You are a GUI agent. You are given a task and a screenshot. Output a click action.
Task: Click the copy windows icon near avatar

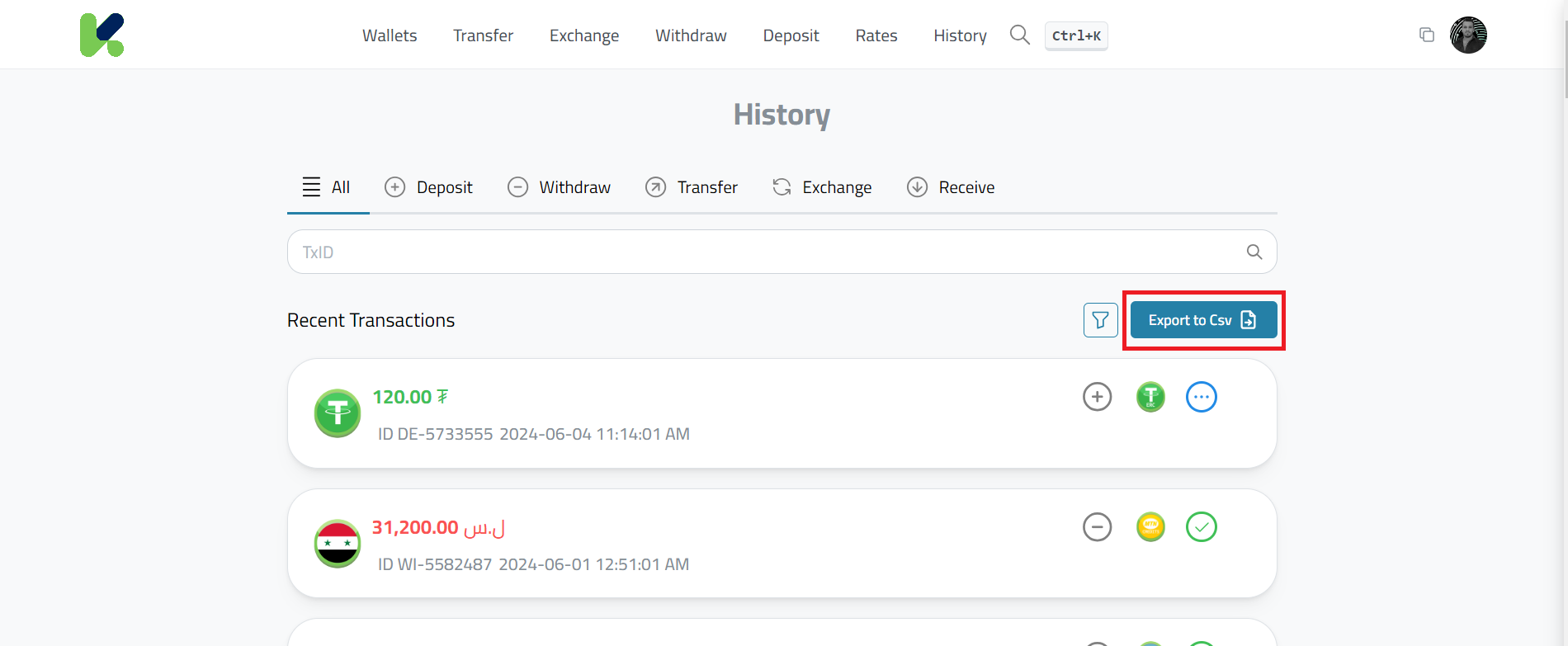tap(1427, 35)
